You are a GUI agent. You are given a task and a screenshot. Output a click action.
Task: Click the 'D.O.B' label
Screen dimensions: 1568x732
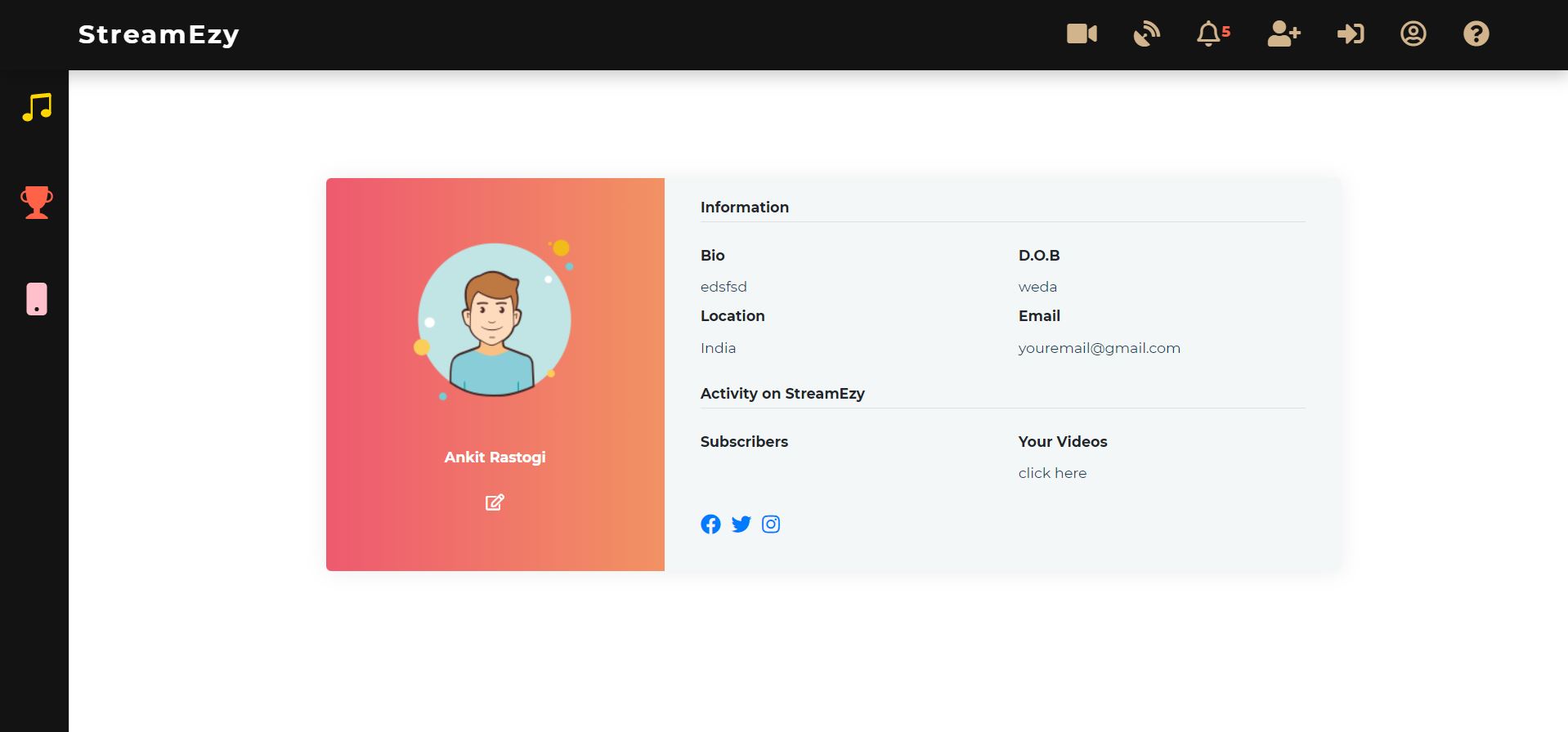(x=1039, y=256)
